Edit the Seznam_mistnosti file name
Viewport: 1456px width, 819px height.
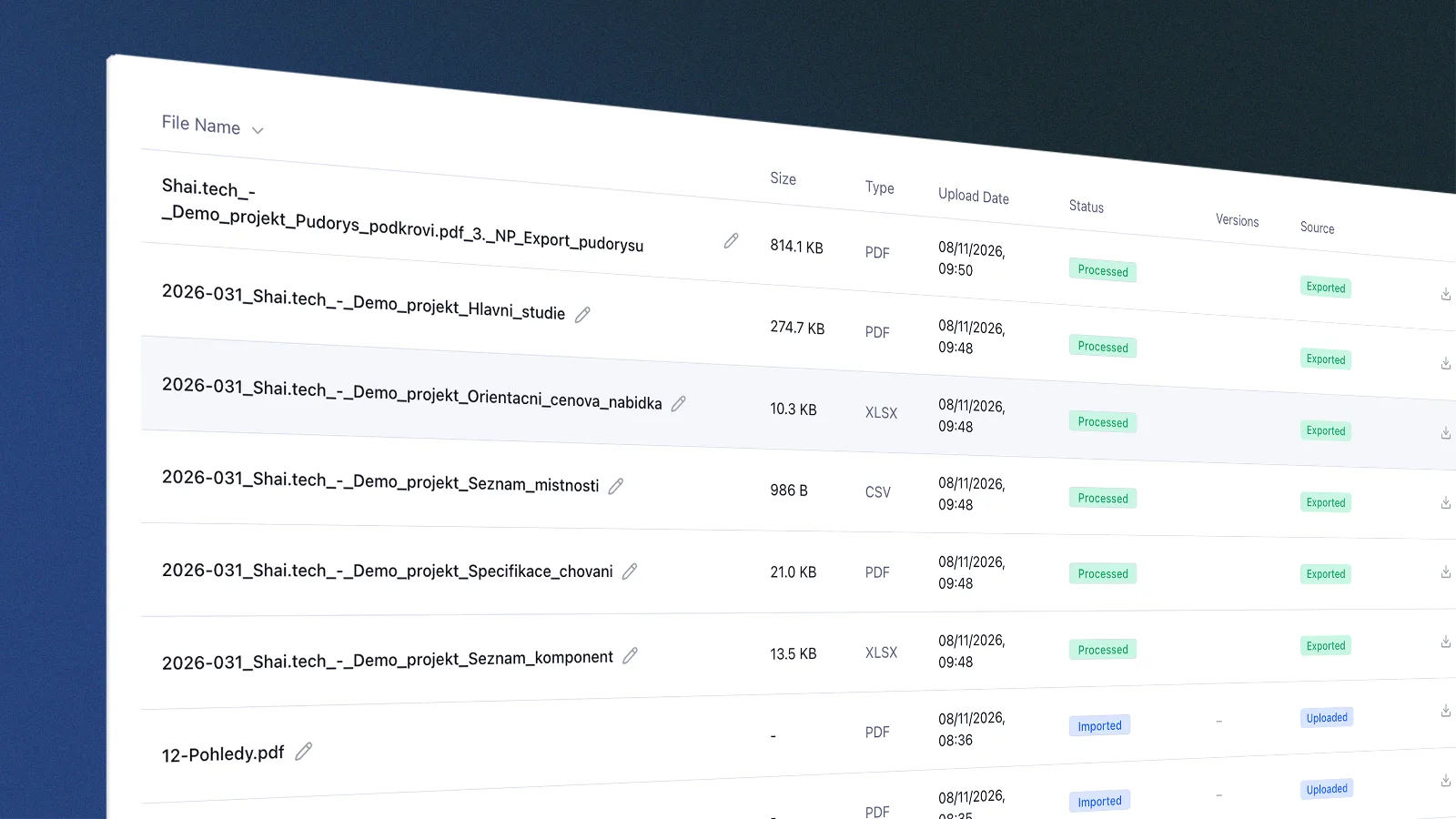tap(616, 486)
